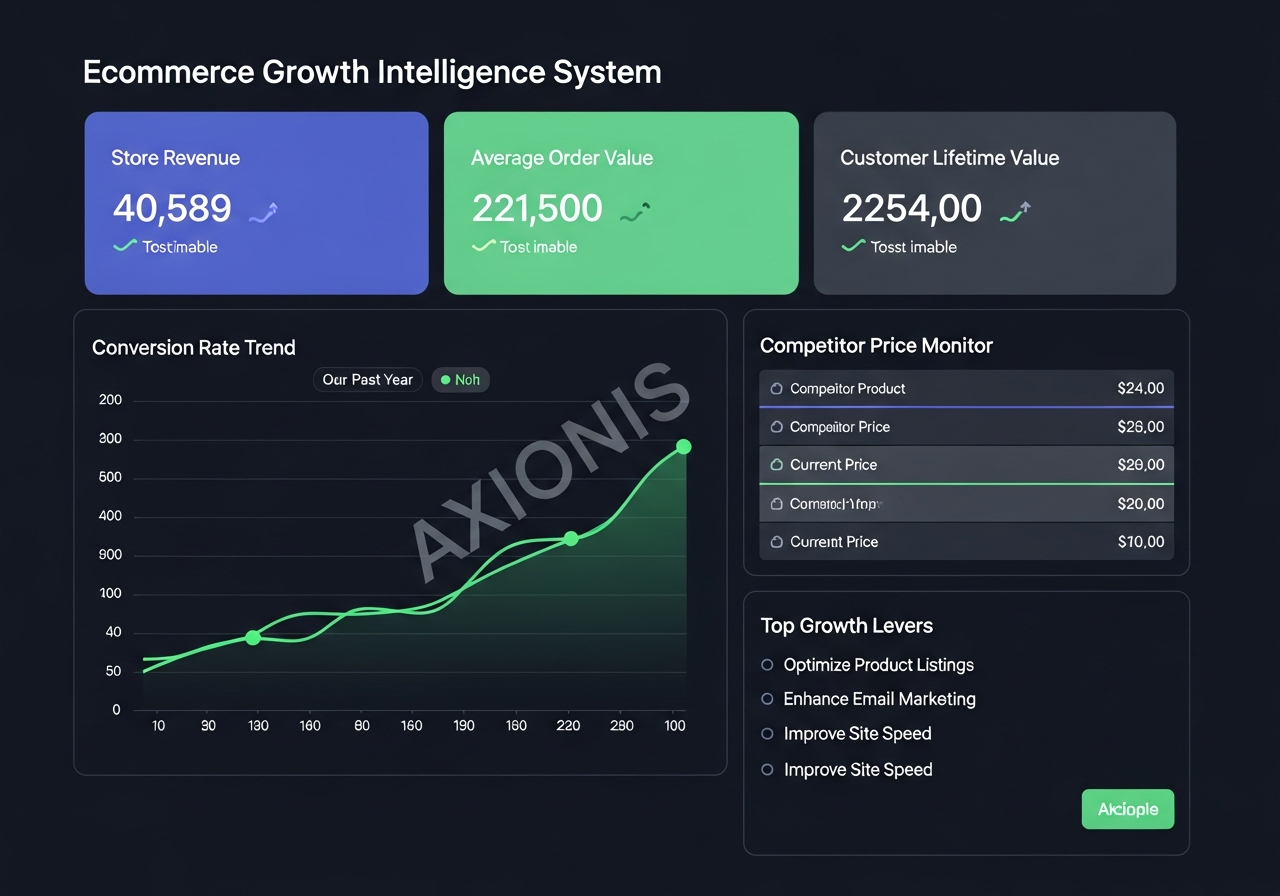Select the bullet next to Optimize Product Listings
The width and height of the screenshot is (1280, 896).
[766, 665]
